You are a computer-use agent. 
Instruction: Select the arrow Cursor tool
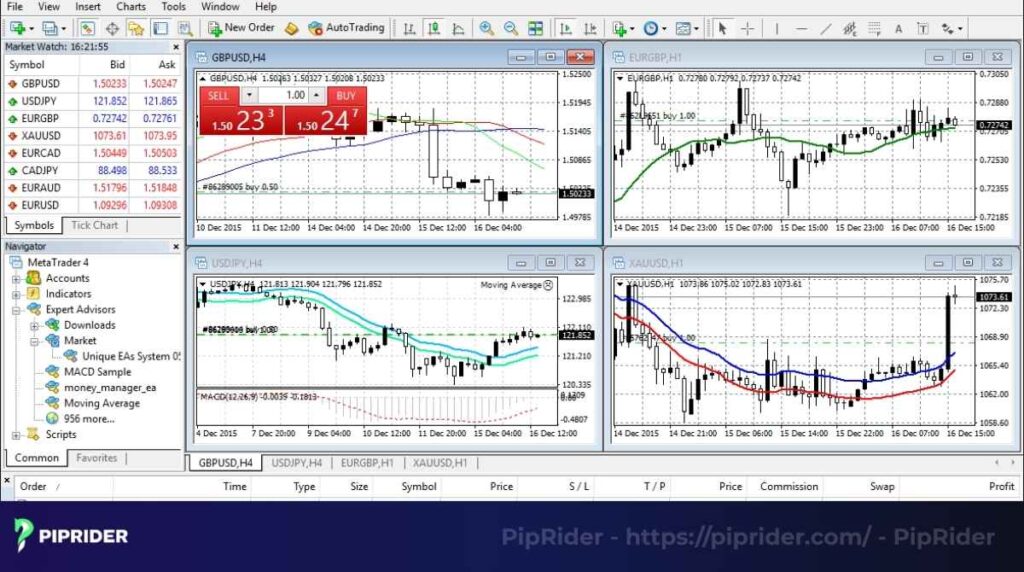point(722,28)
